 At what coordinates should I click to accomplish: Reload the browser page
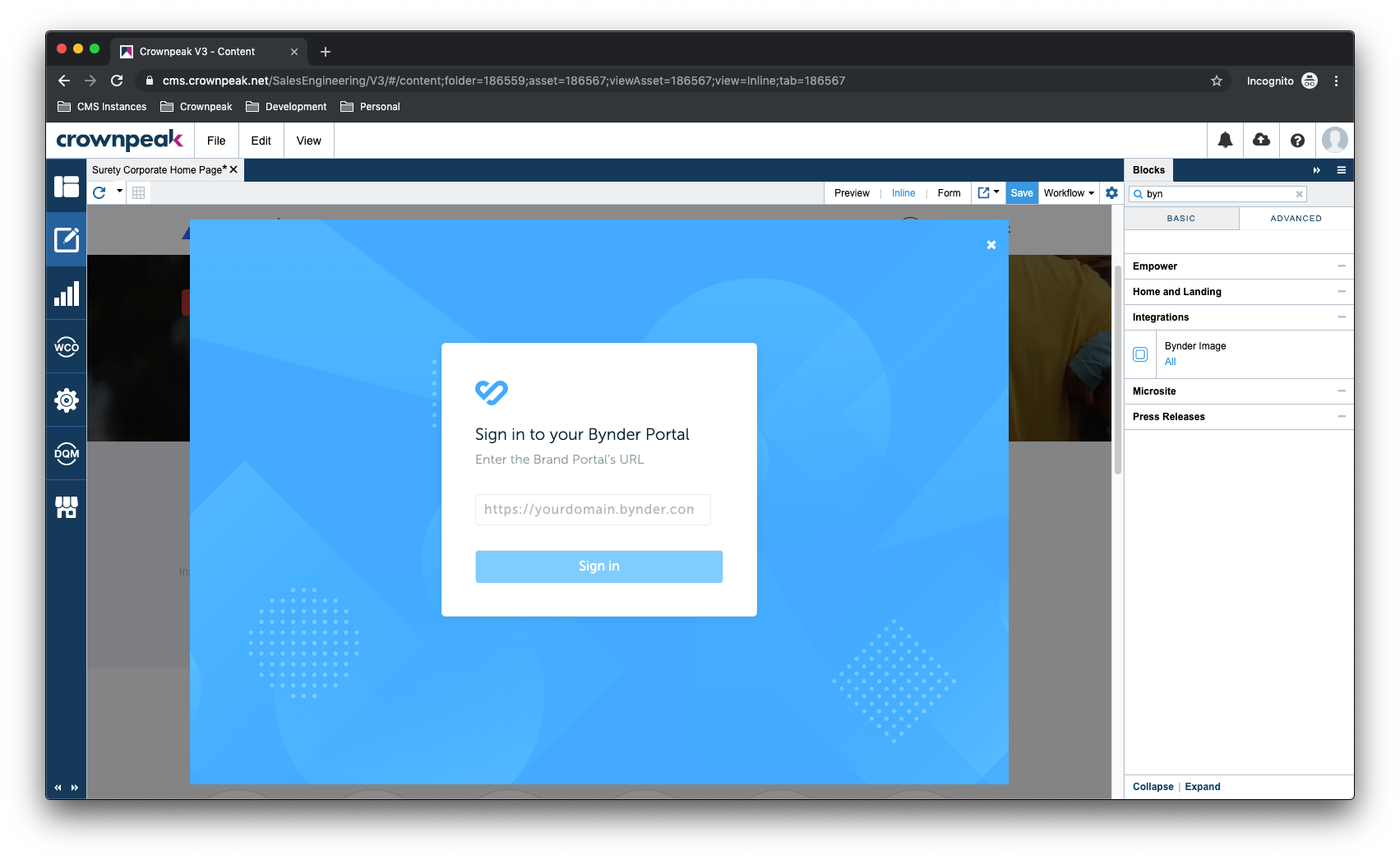click(117, 81)
